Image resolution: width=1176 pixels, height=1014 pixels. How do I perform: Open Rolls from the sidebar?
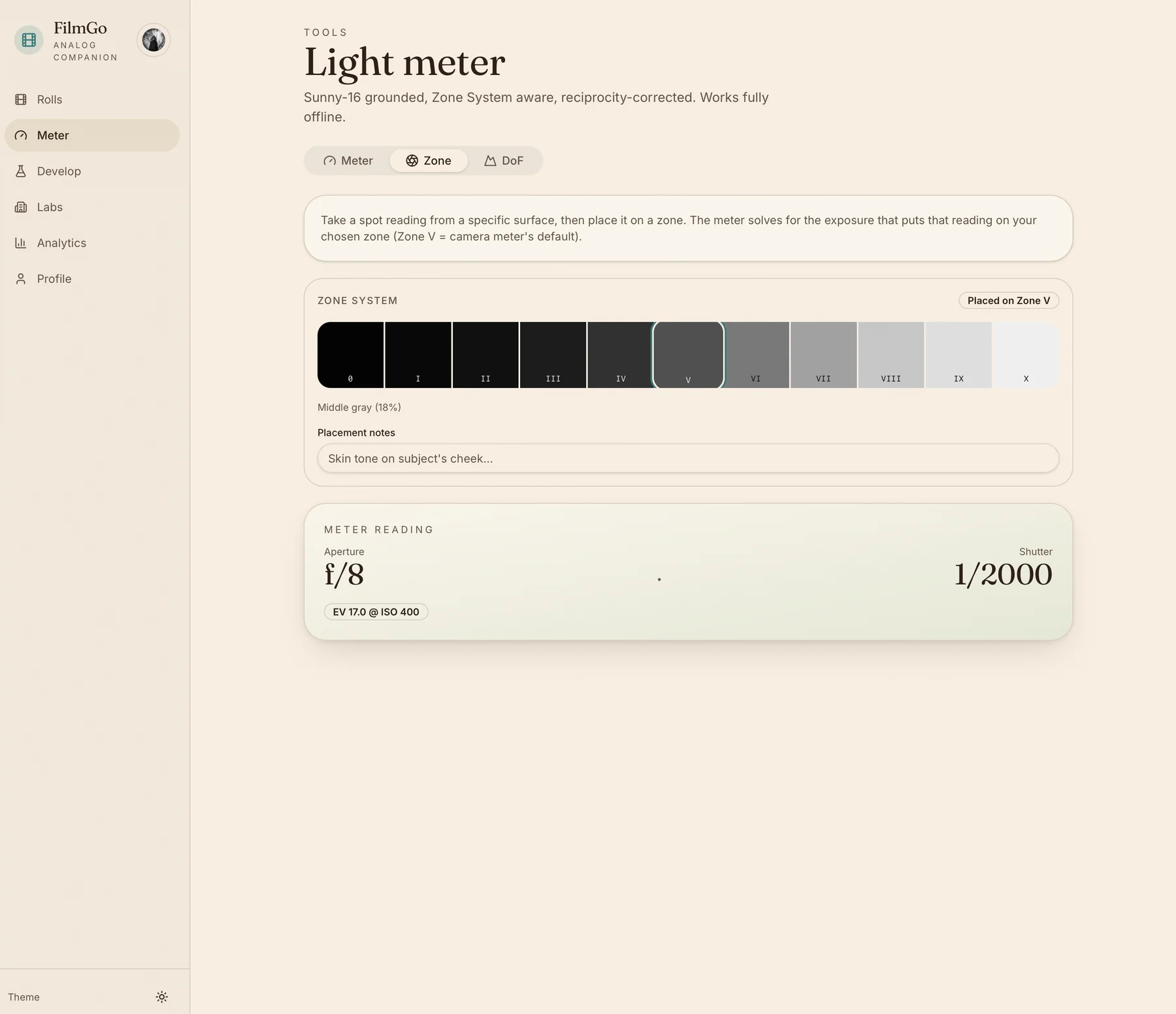pyautogui.click(x=92, y=99)
